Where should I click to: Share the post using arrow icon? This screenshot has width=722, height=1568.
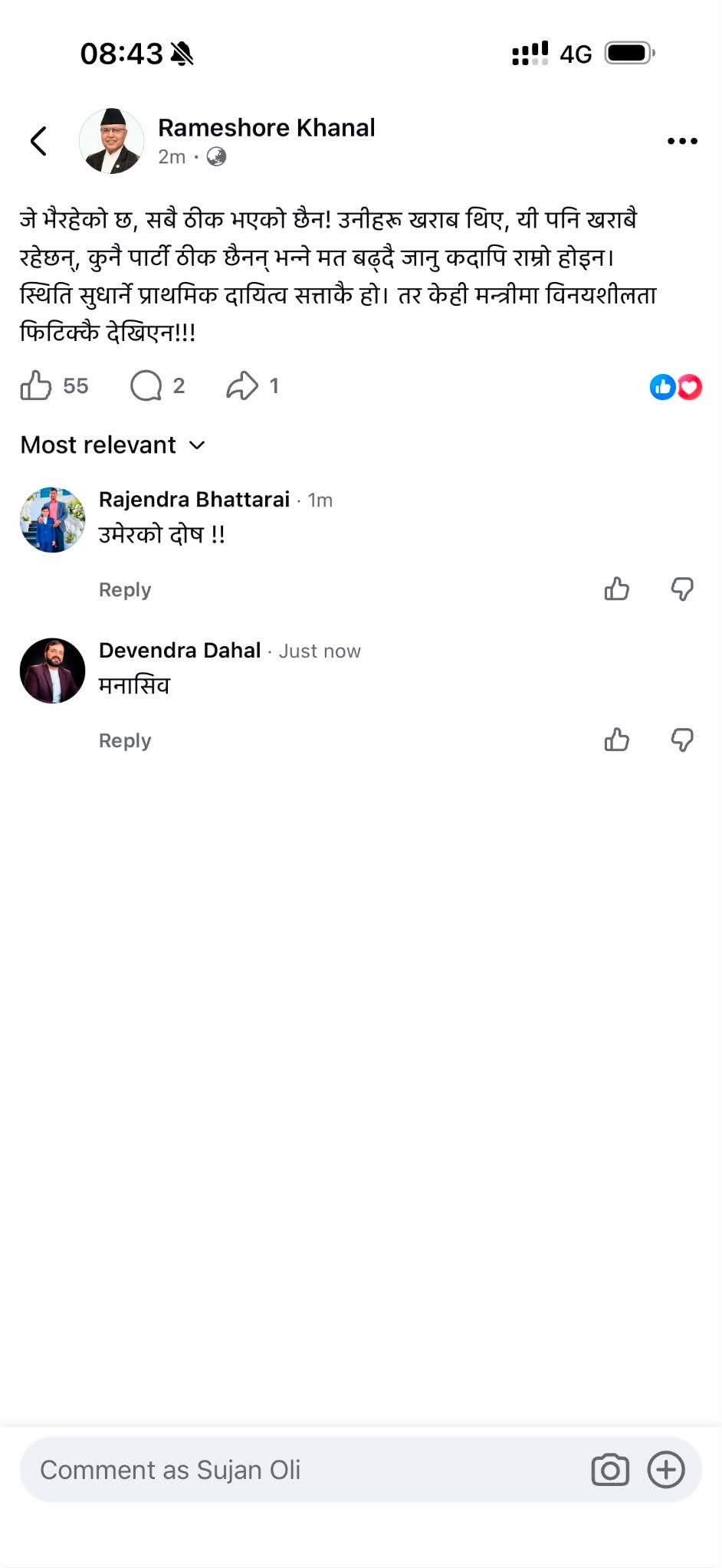pyautogui.click(x=242, y=385)
